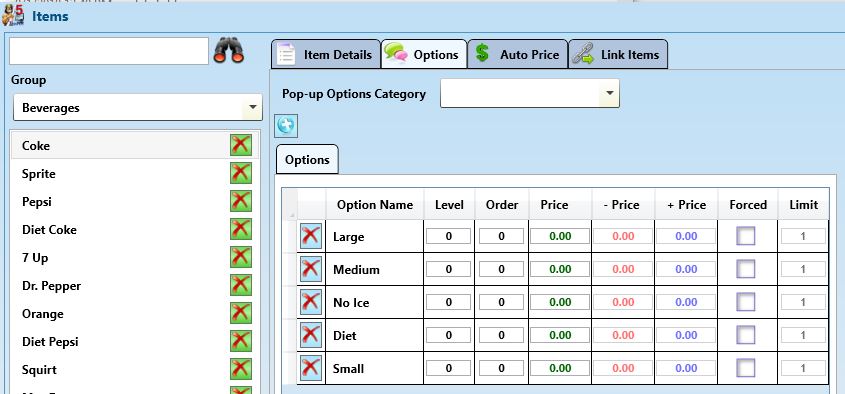Switch to the Item Details tab
Image resolution: width=845 pixels, height=394 pixels.
[326, 54]
